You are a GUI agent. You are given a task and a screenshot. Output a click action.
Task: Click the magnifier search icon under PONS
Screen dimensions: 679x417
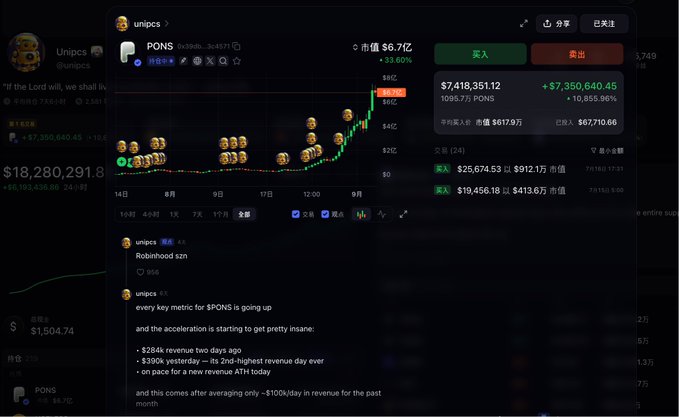coord(223,61)
